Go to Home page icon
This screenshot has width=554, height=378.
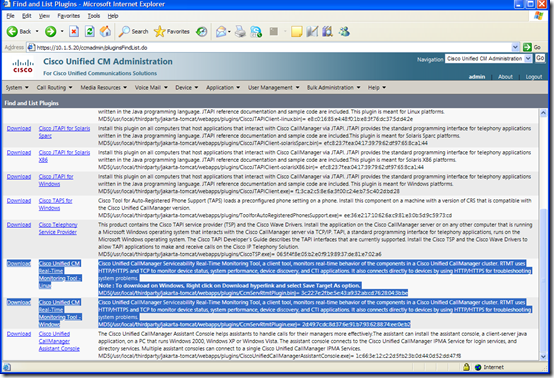pyautogui.click(x=105, y=31)
